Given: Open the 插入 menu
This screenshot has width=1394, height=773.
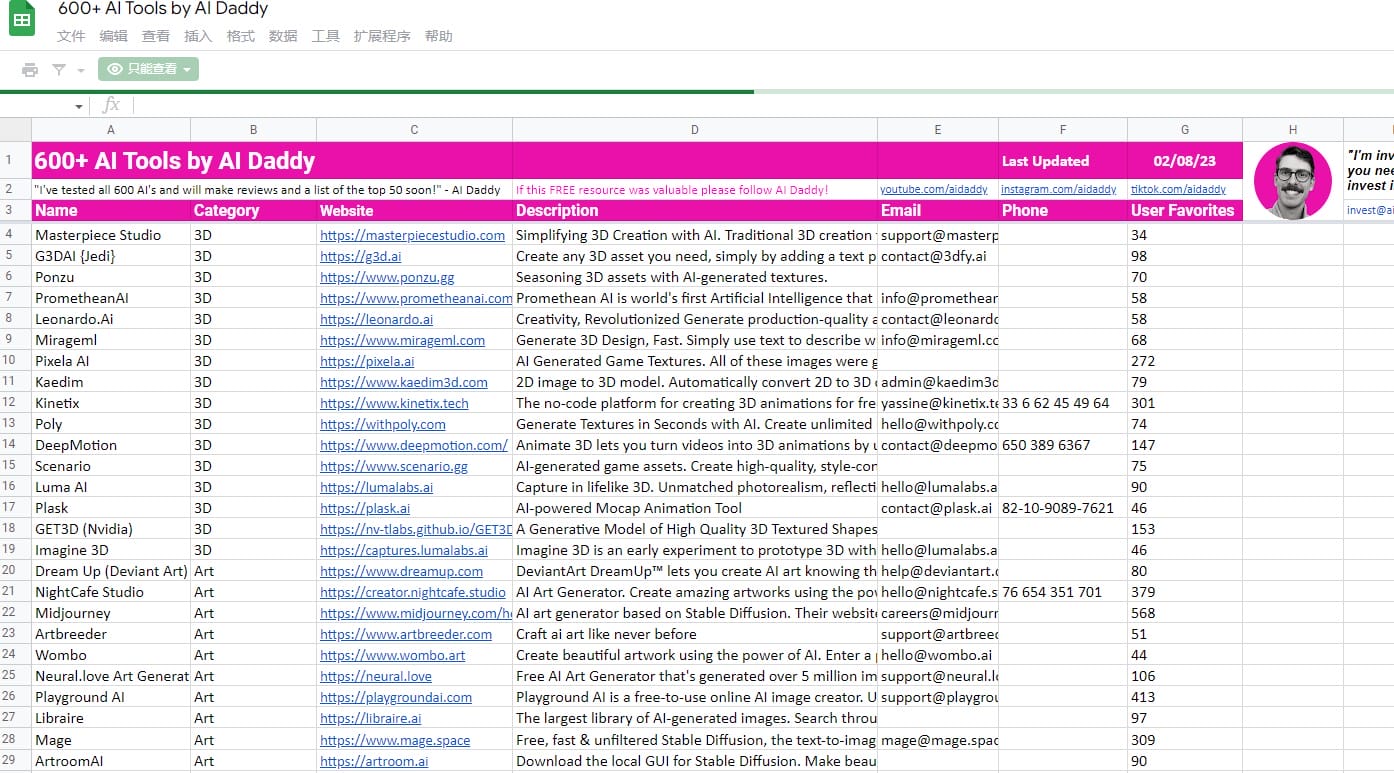Looking at the screenshot, I should pos(198,36).
